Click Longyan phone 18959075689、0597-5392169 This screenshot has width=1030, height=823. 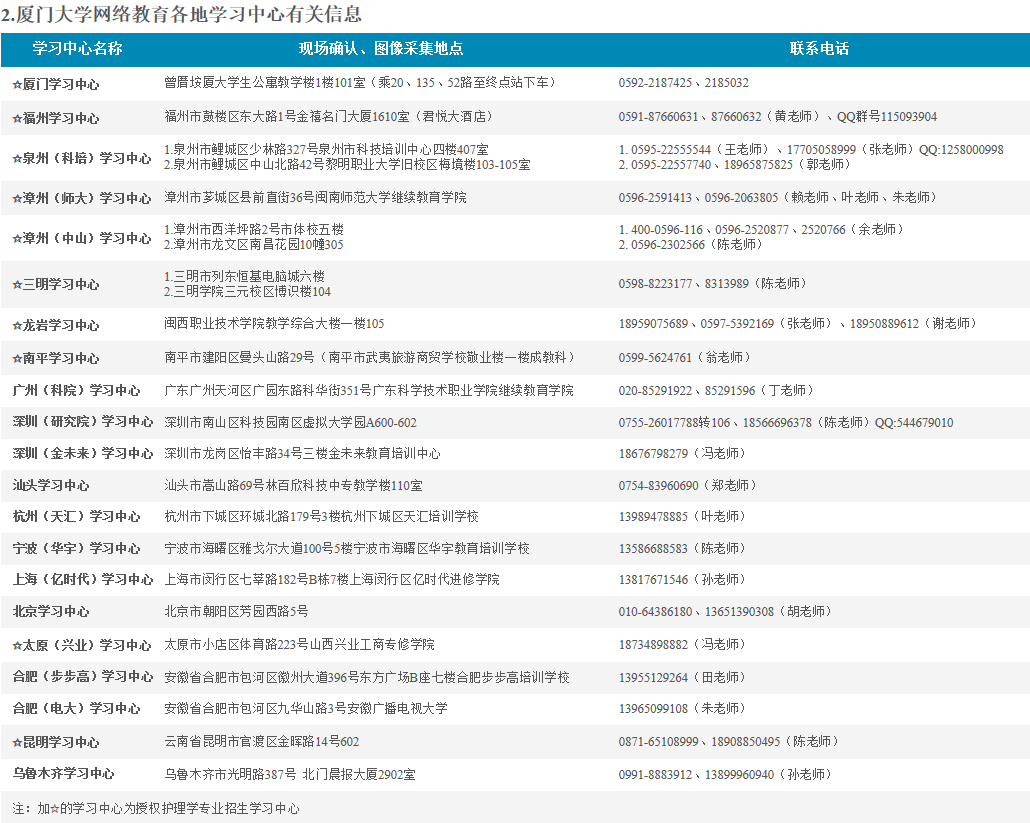pyautogui.click(x=797, y=324)
